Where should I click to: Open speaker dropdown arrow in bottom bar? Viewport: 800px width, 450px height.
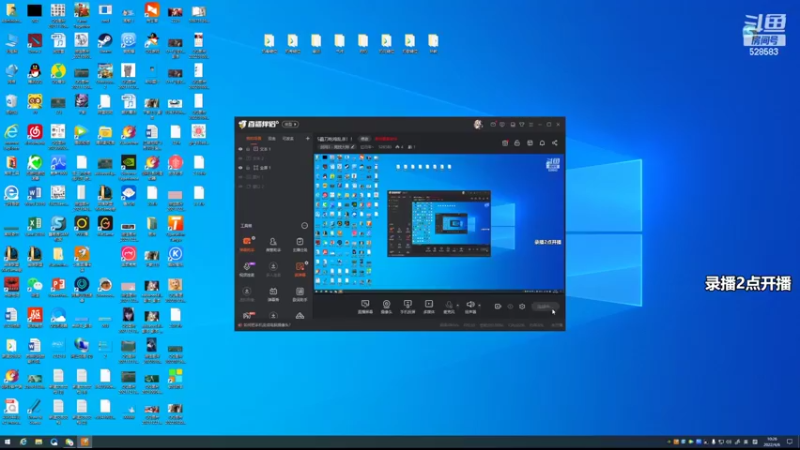[479, 305]
